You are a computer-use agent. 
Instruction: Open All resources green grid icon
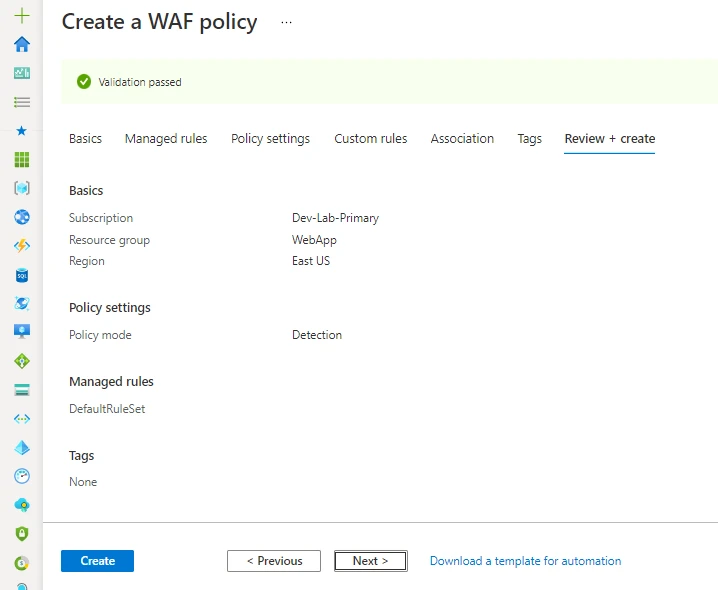(22, 160)
